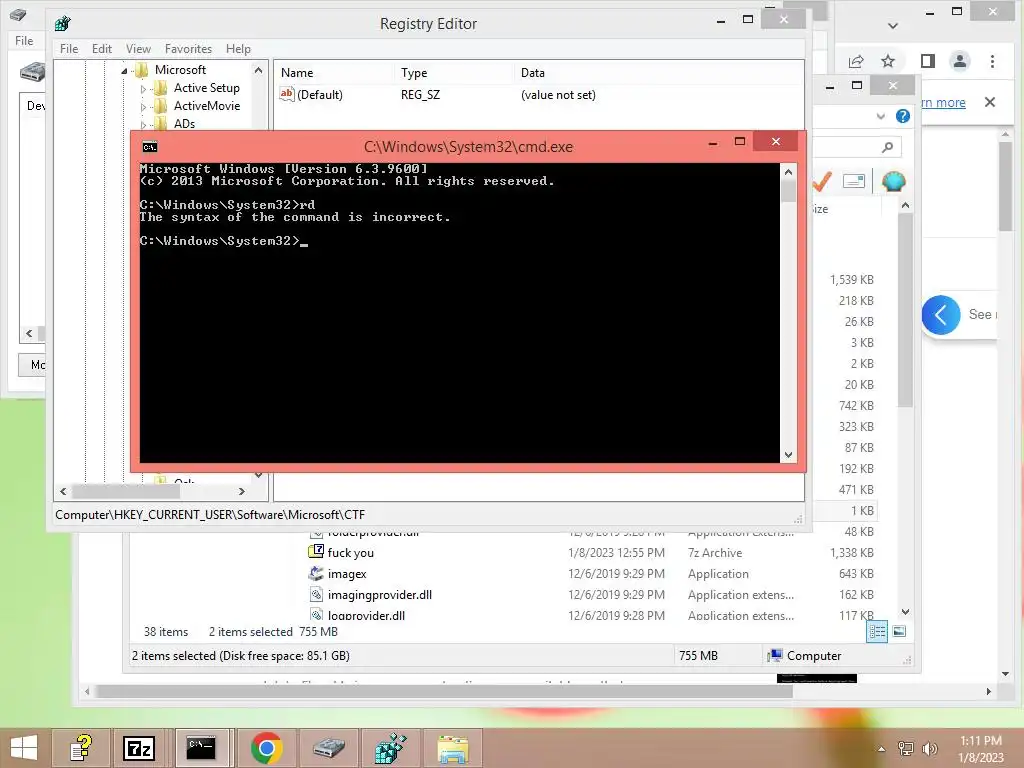Screen dimensions: 1024x768
Task: Click the orange checkmark toolbar icon
Action: pyautogui.click(x=822, y=181)
